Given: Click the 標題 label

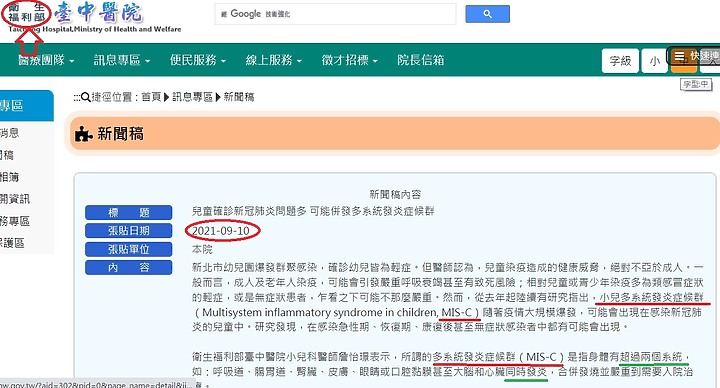Looking at the screenshot, I should 129,213.
